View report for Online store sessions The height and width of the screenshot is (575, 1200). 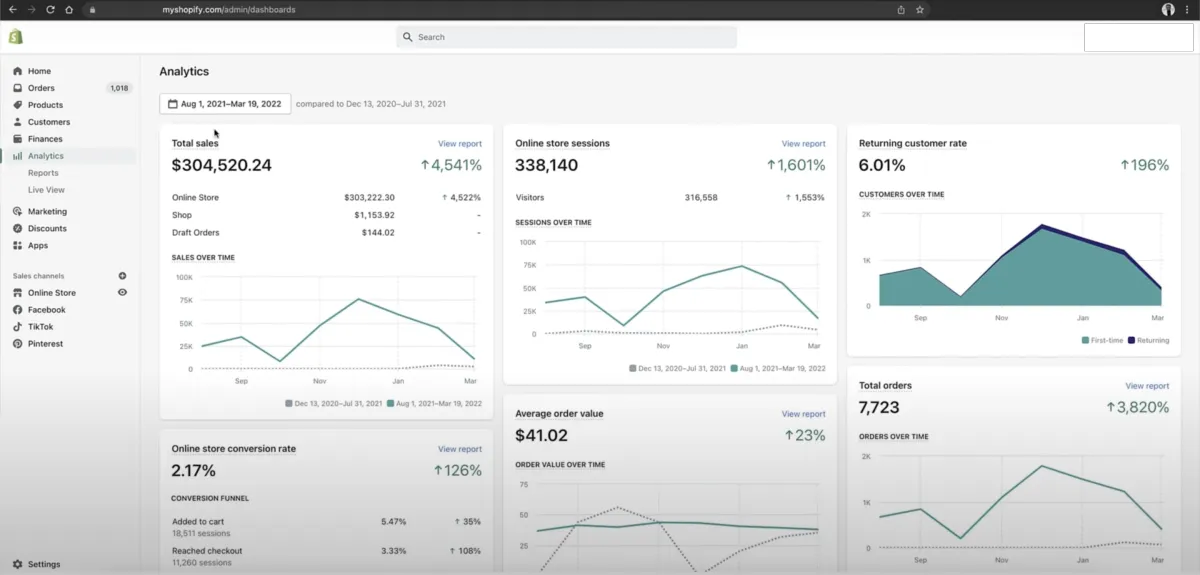(x=803, y=144)
